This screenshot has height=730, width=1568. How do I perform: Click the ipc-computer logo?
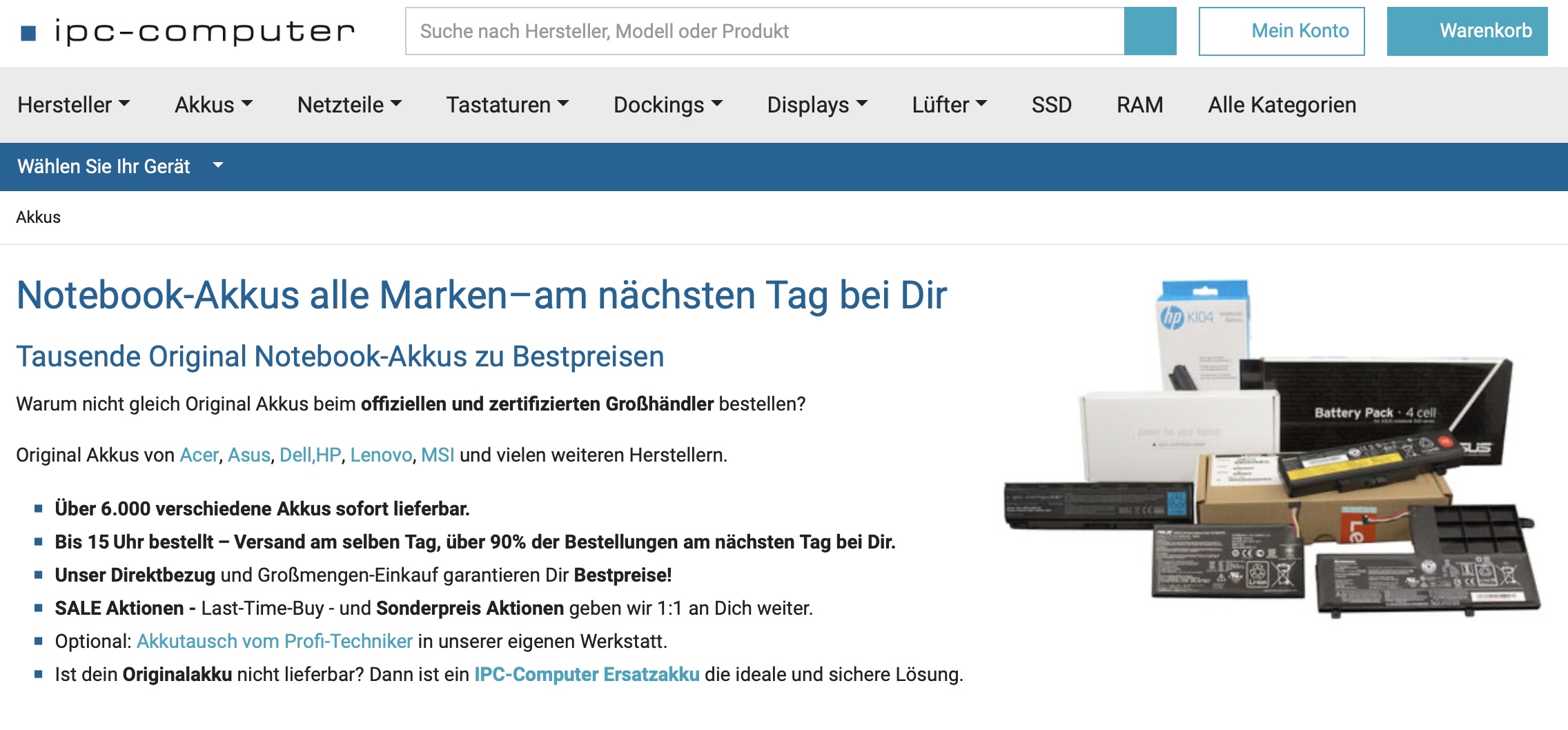(188, 32)
